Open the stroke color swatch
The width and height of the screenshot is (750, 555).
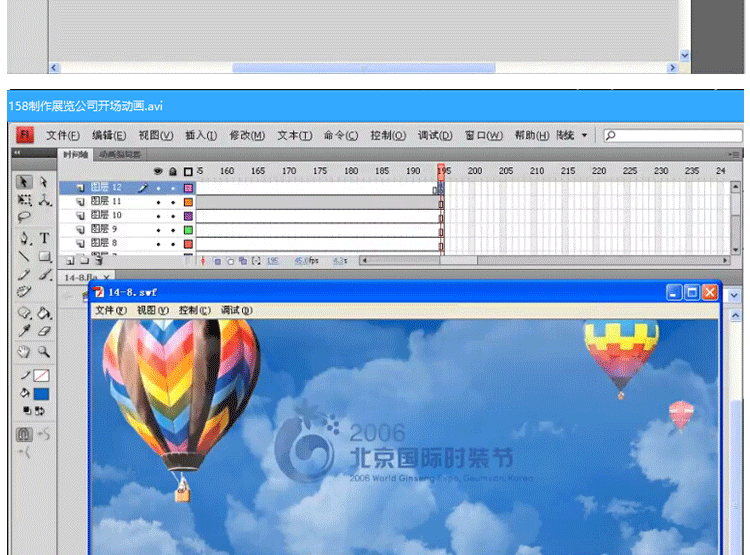[x=42, y=376]
